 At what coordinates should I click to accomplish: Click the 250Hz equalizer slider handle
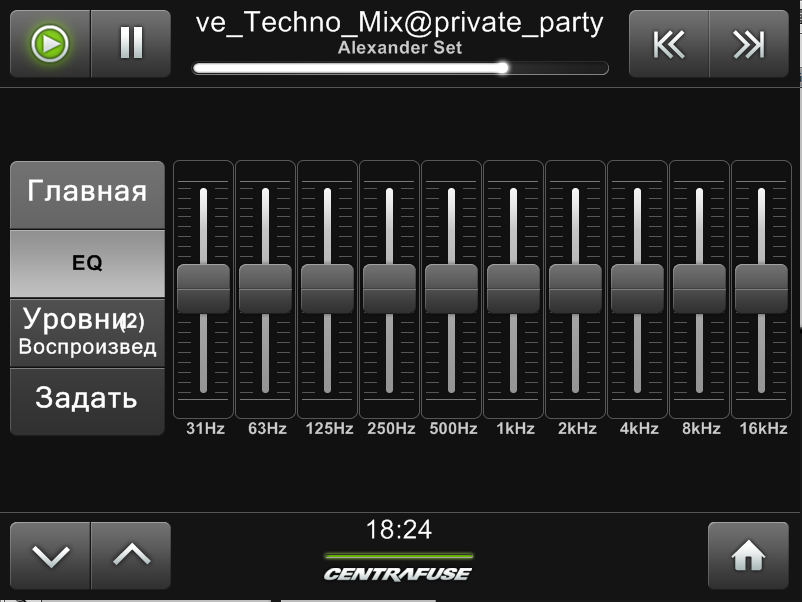[389, 289]
